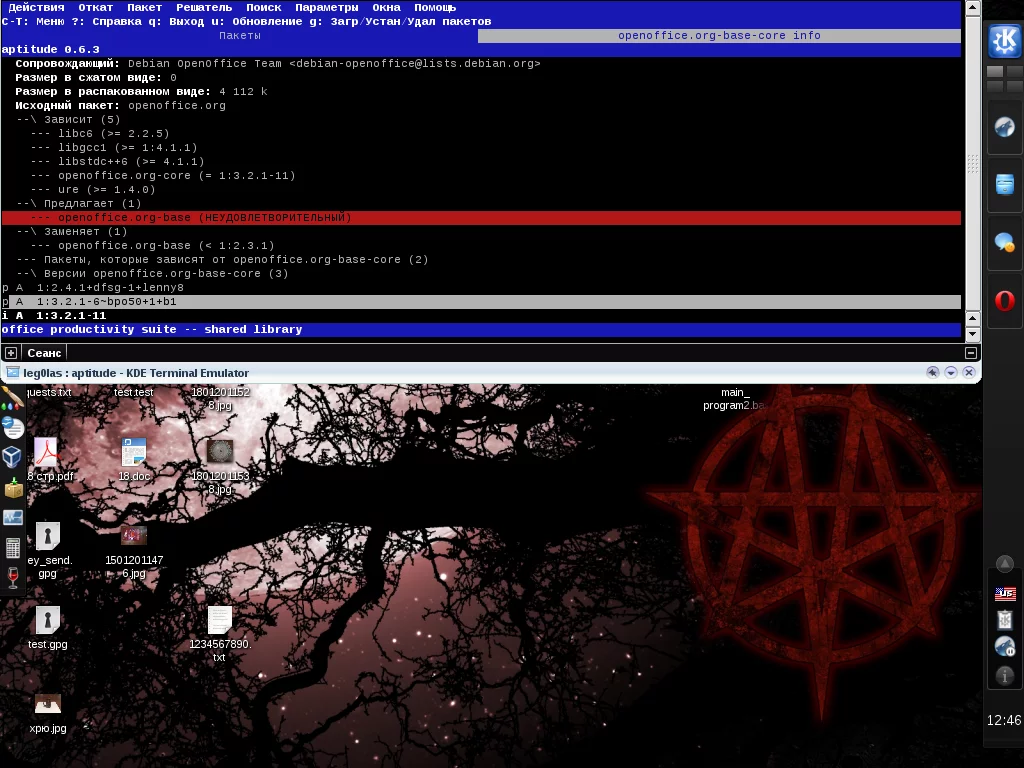Select openoffice.org-base (< 1:2.3.1) entry
This screenshot has width=1024, height=768.
(x=152, y=246)
